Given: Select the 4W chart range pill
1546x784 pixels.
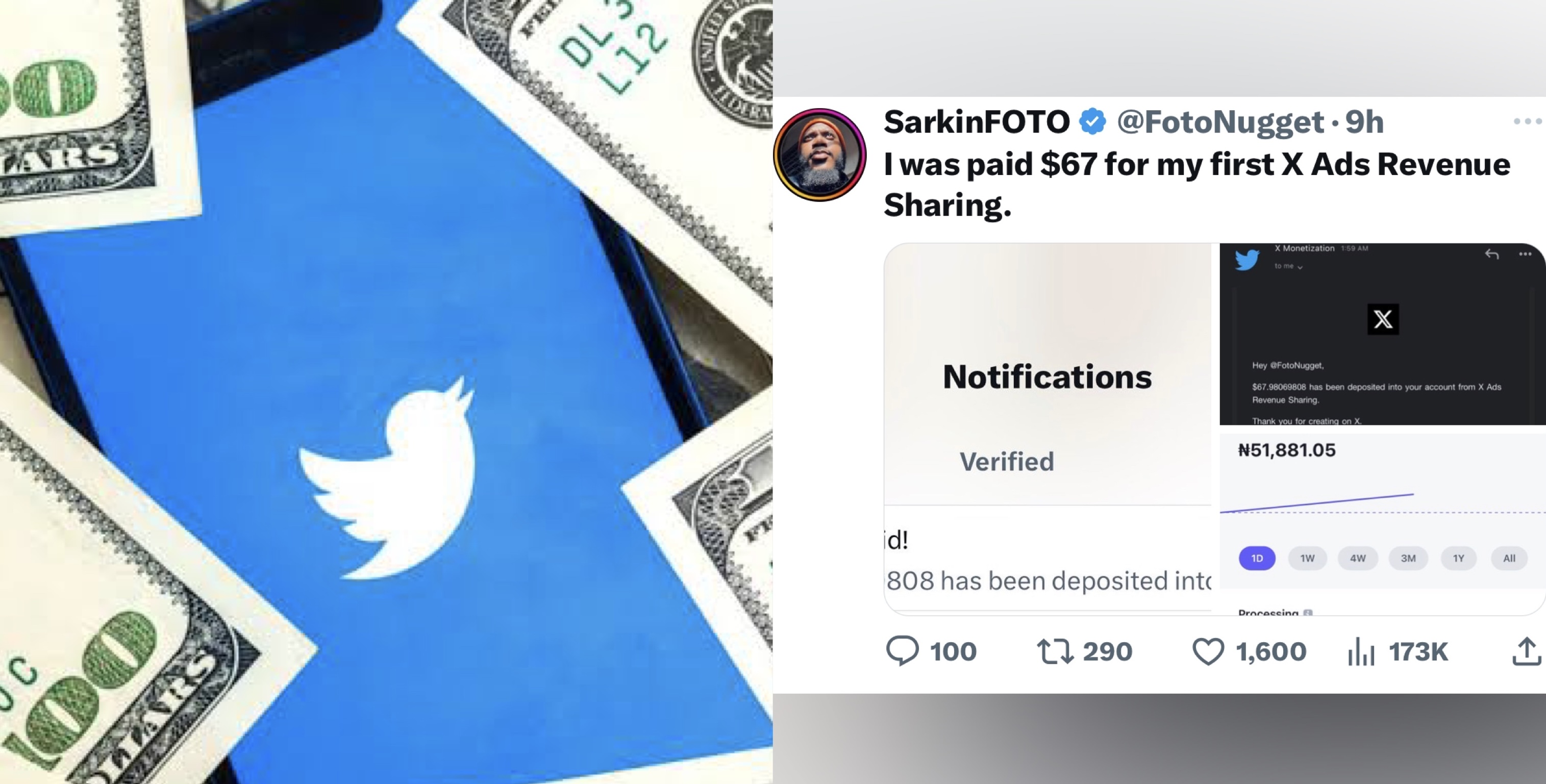Looking at the screenshot, I should click(1358, 559).
